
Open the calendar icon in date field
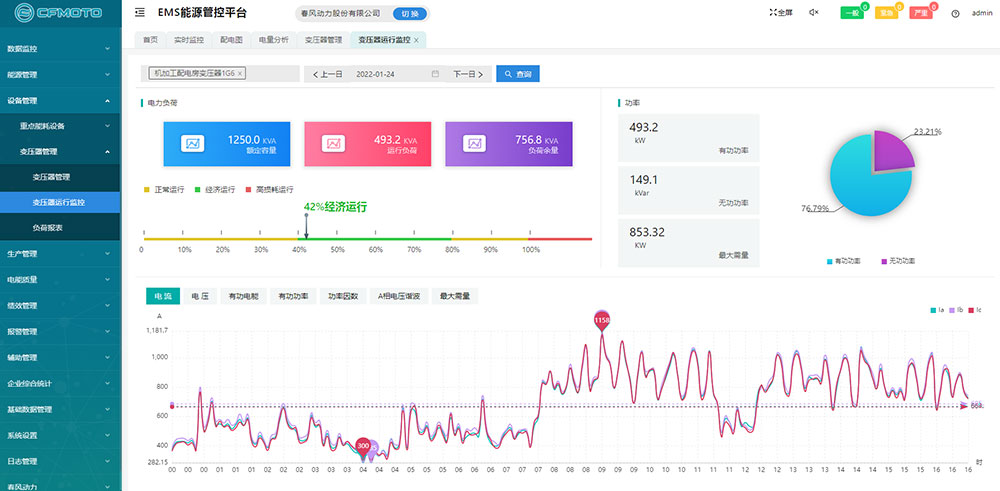click(436, 74)
